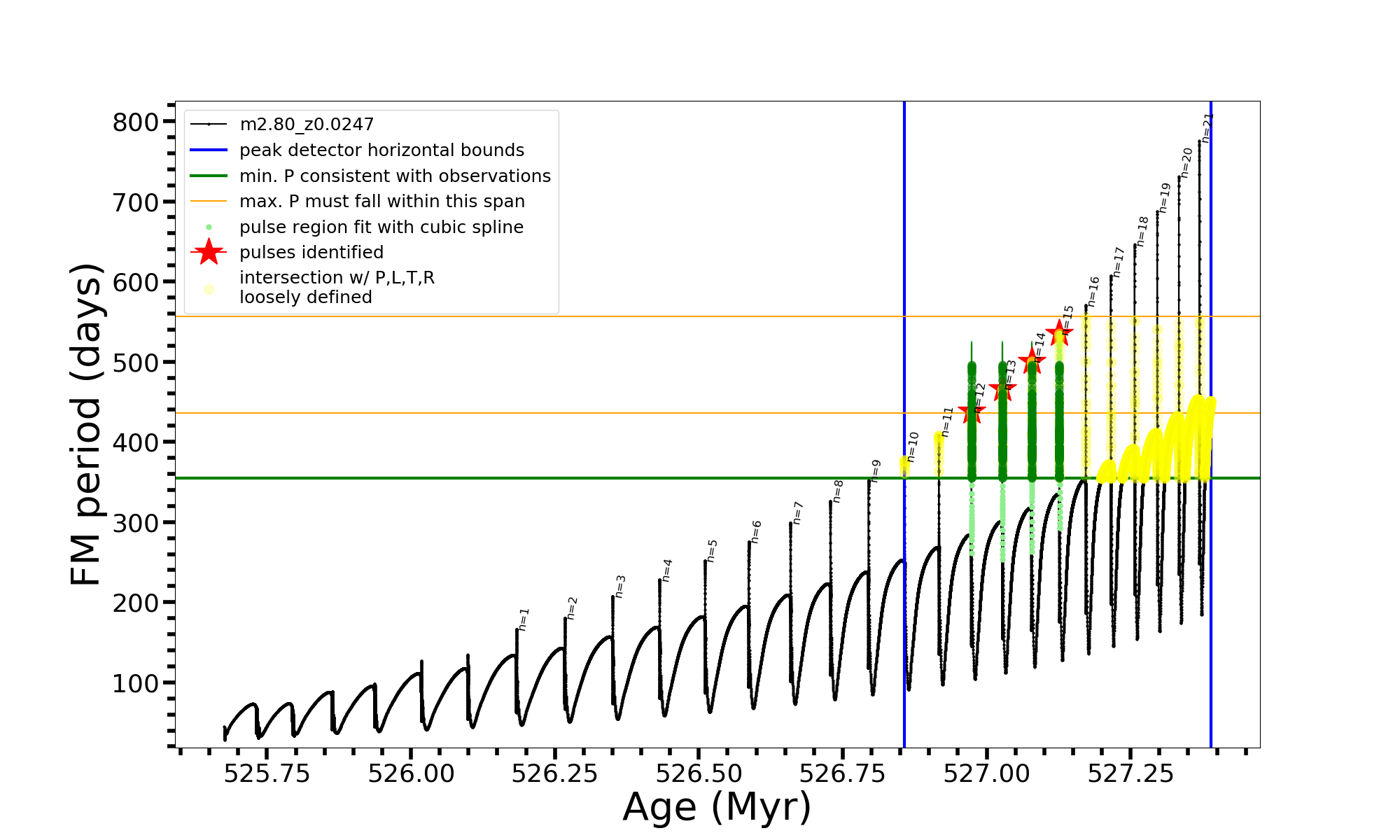This screenshot has width=1400, height=840.
Task: Click the pale yellow dot in legend
Action: point(209,288)
